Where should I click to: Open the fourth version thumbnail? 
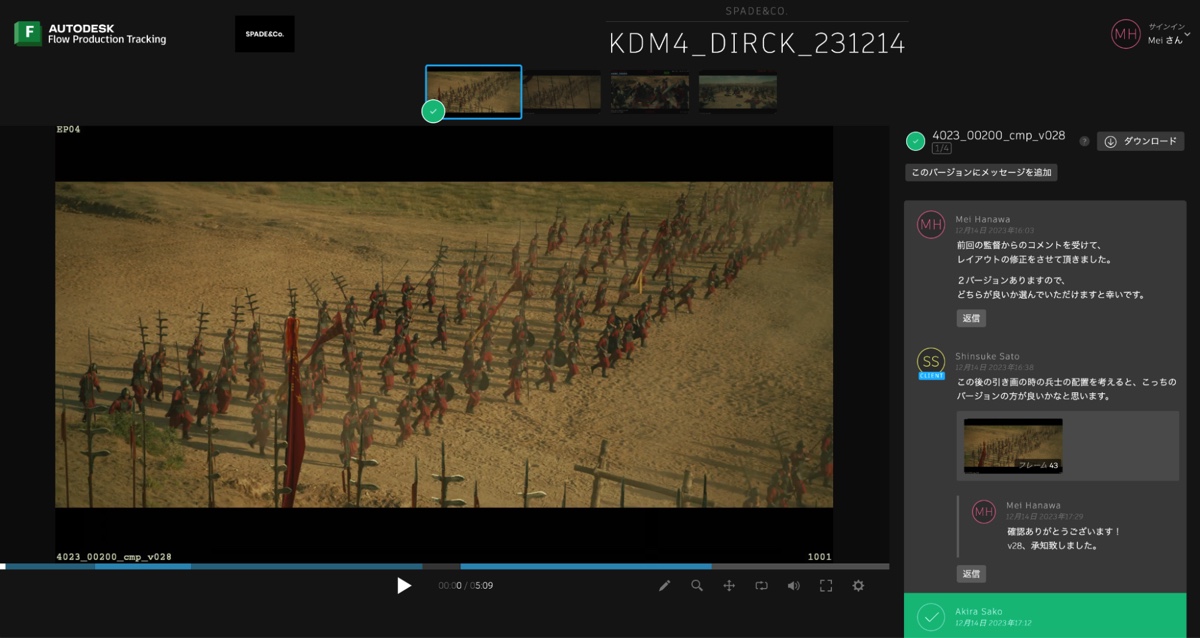[737, 92]
